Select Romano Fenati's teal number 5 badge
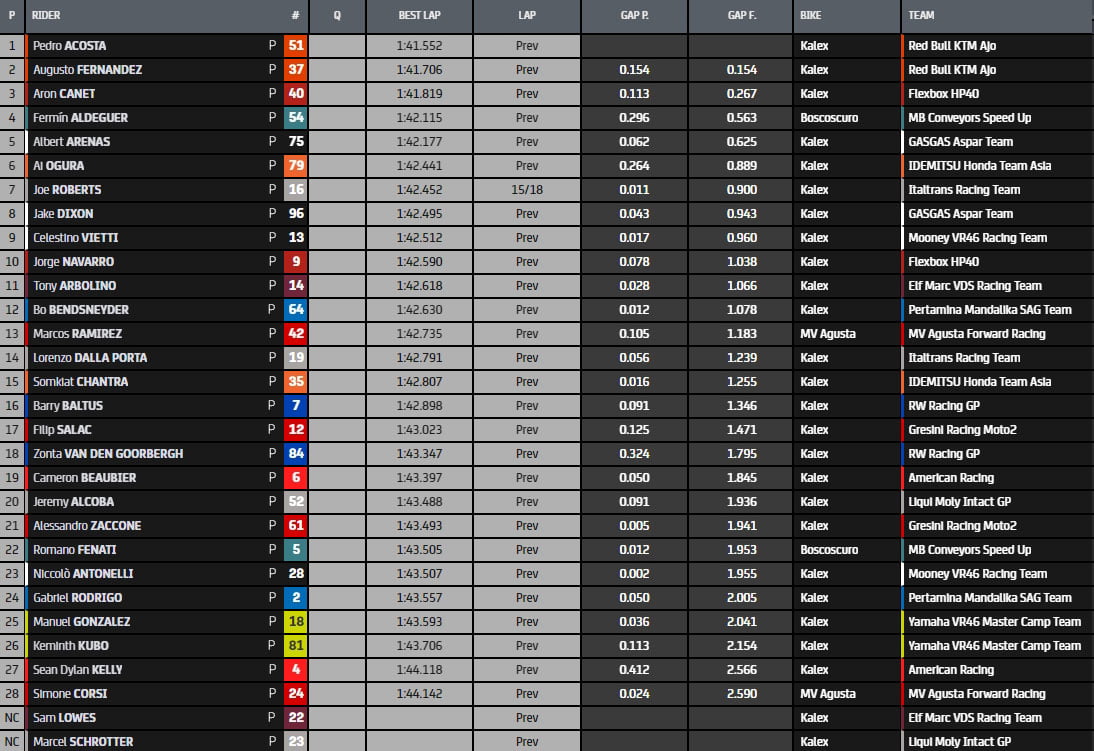 click(295, 550)
